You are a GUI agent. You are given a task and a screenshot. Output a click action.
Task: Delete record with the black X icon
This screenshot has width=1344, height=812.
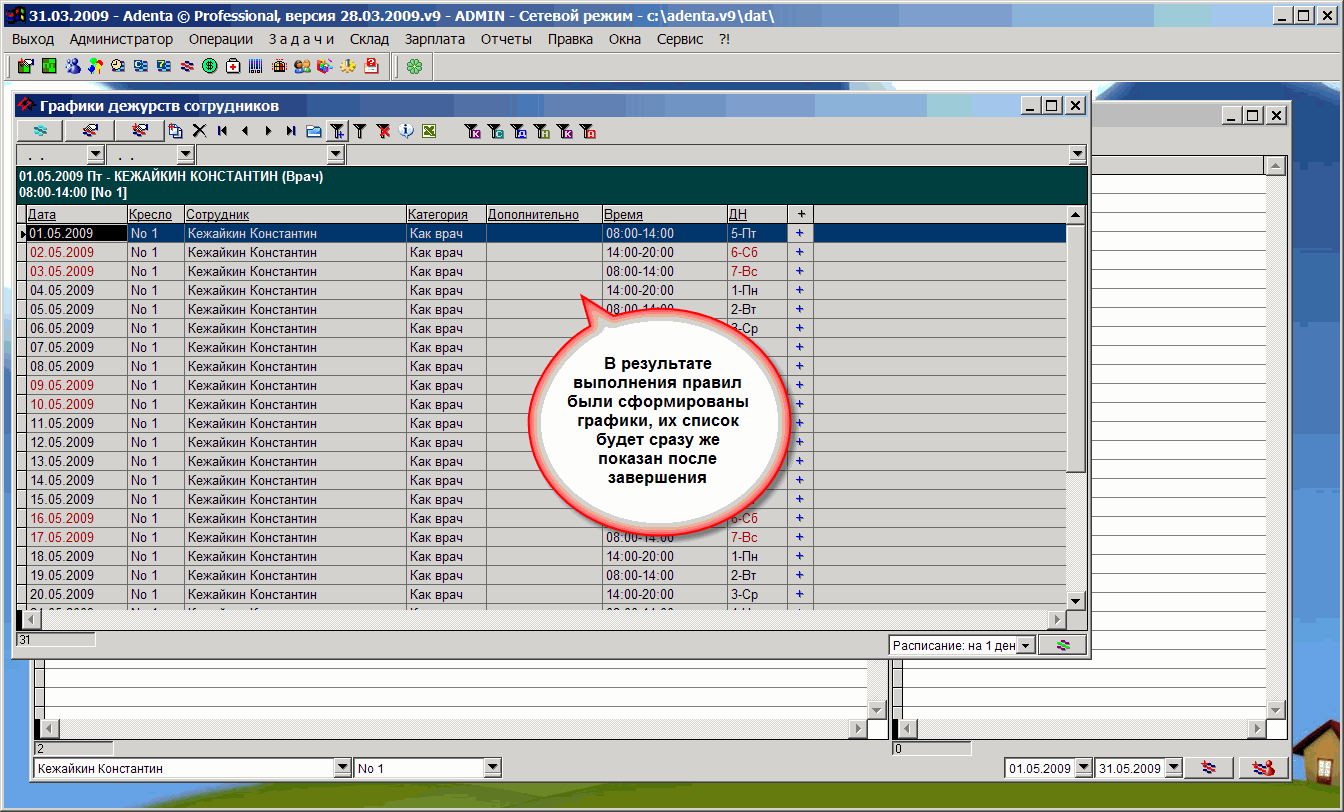pos(199,131)
